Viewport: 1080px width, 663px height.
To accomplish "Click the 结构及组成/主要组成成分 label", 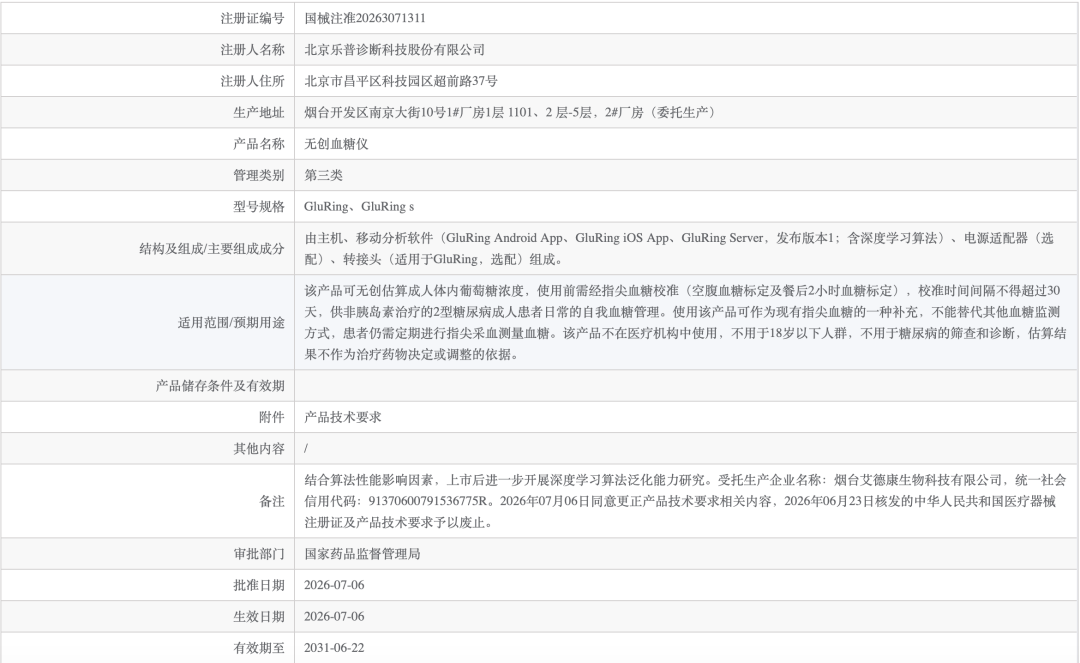I will [211, 249].
